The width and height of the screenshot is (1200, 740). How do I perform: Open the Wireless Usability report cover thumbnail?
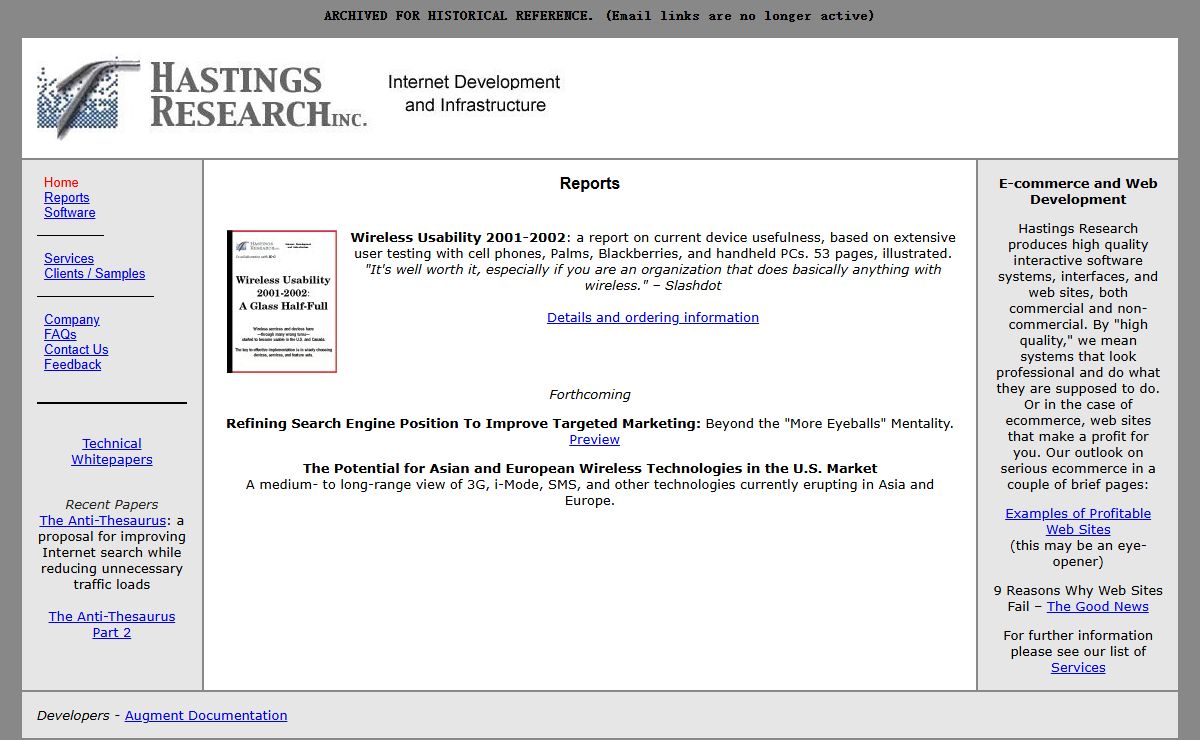click(x=282, y=301)
